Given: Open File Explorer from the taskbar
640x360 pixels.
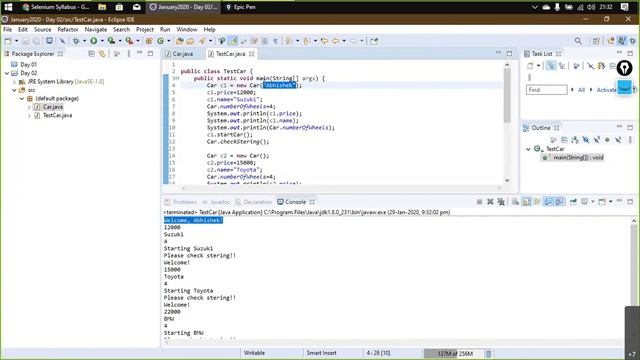Looking at the screenshot, I should tap(102, 7).
